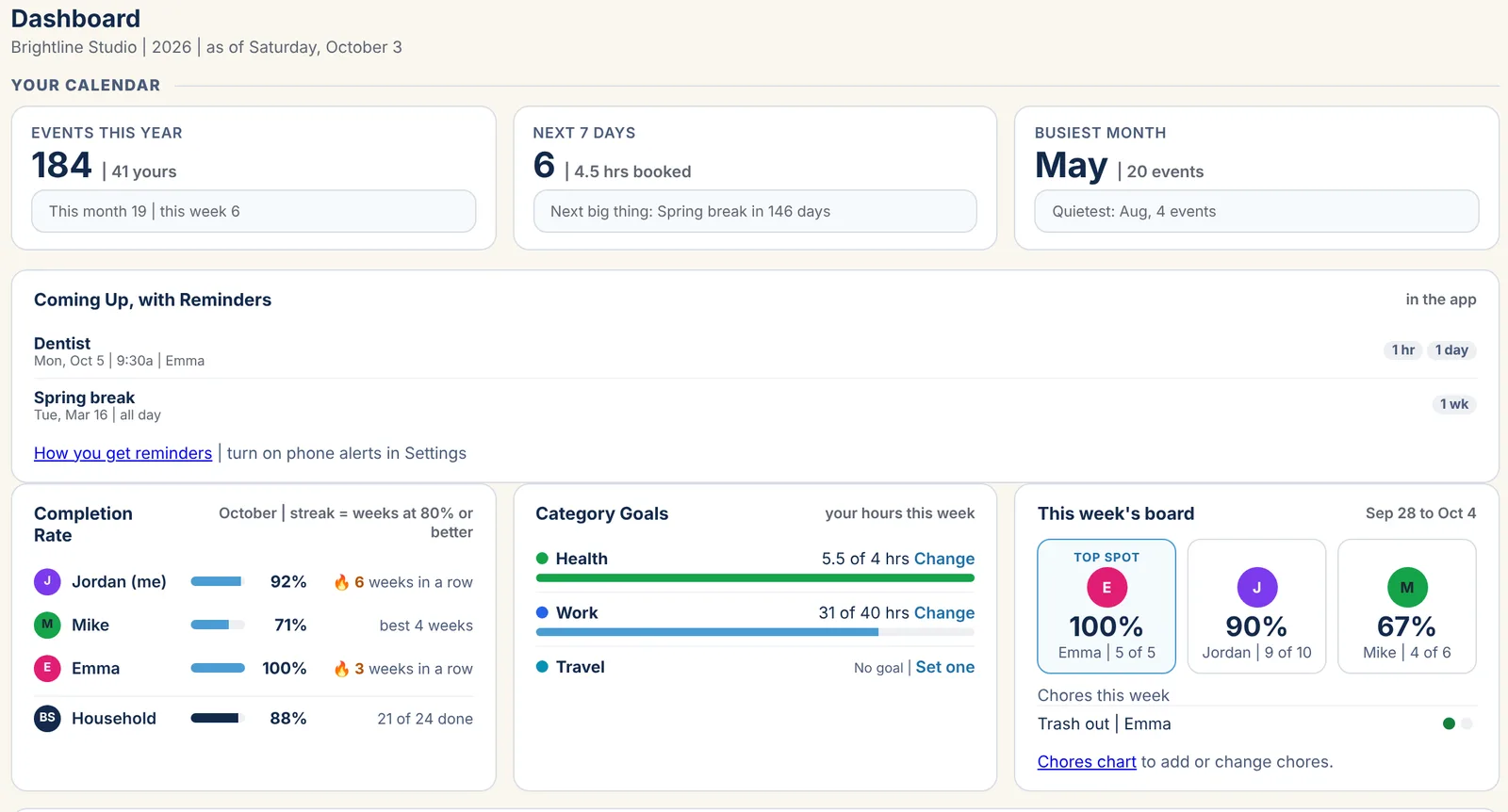Click Emma's completion progress bar in Completion Rate
Screen dimensions: 1508x812
[218, 668]
